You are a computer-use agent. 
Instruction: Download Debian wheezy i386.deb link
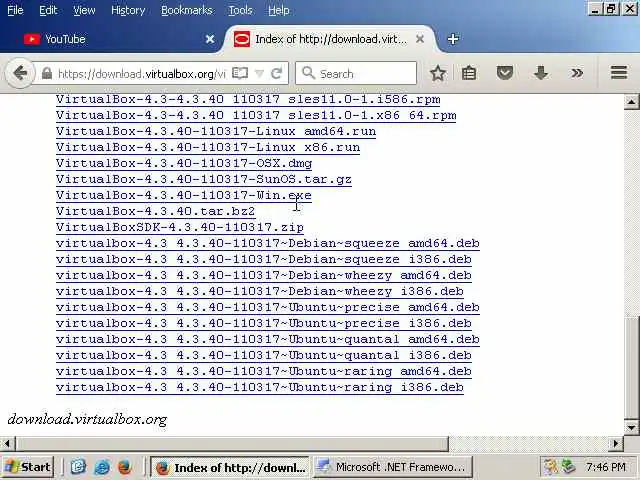click(260, 291)
